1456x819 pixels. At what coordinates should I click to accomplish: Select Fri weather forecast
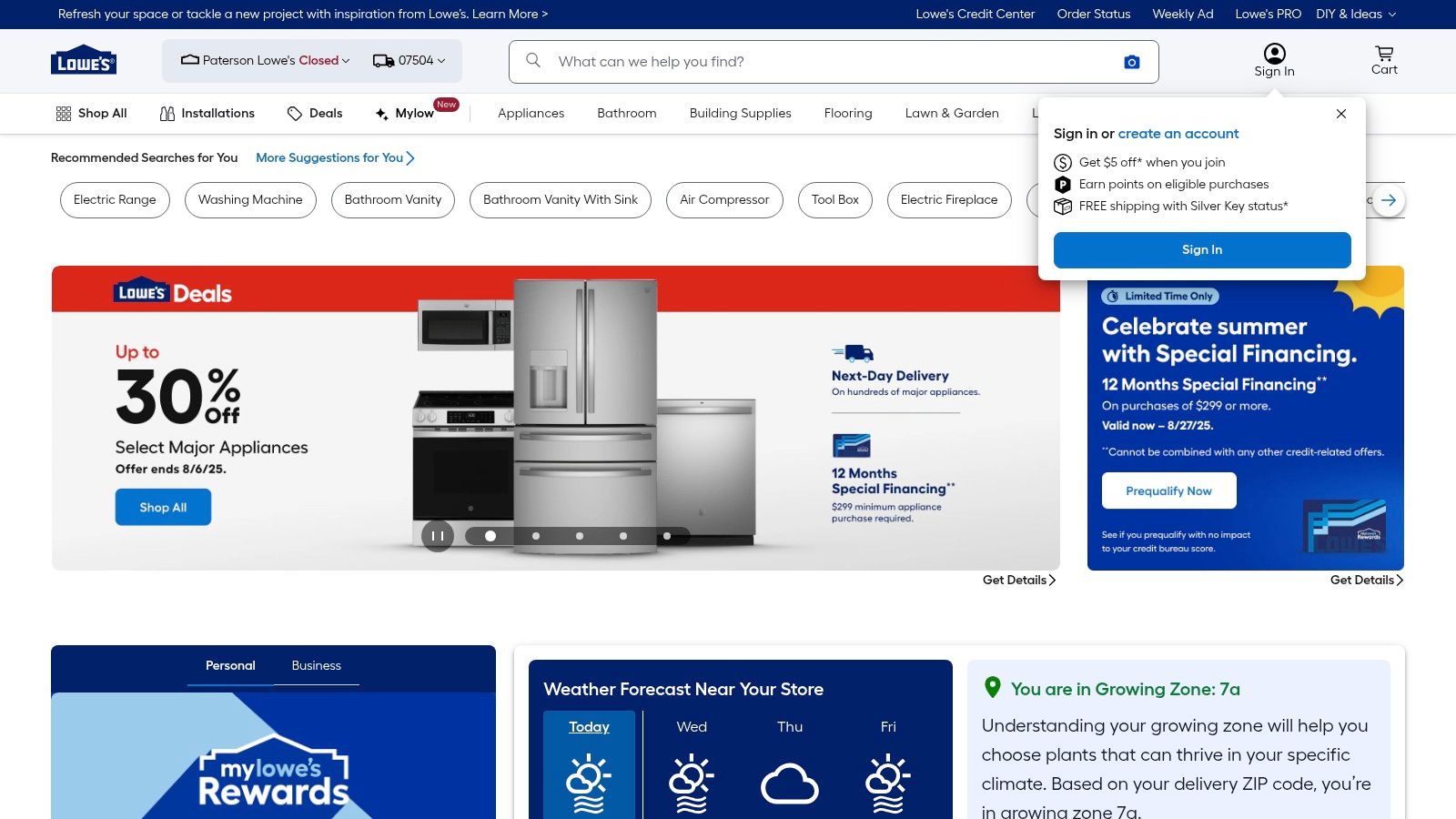point(888,764)
